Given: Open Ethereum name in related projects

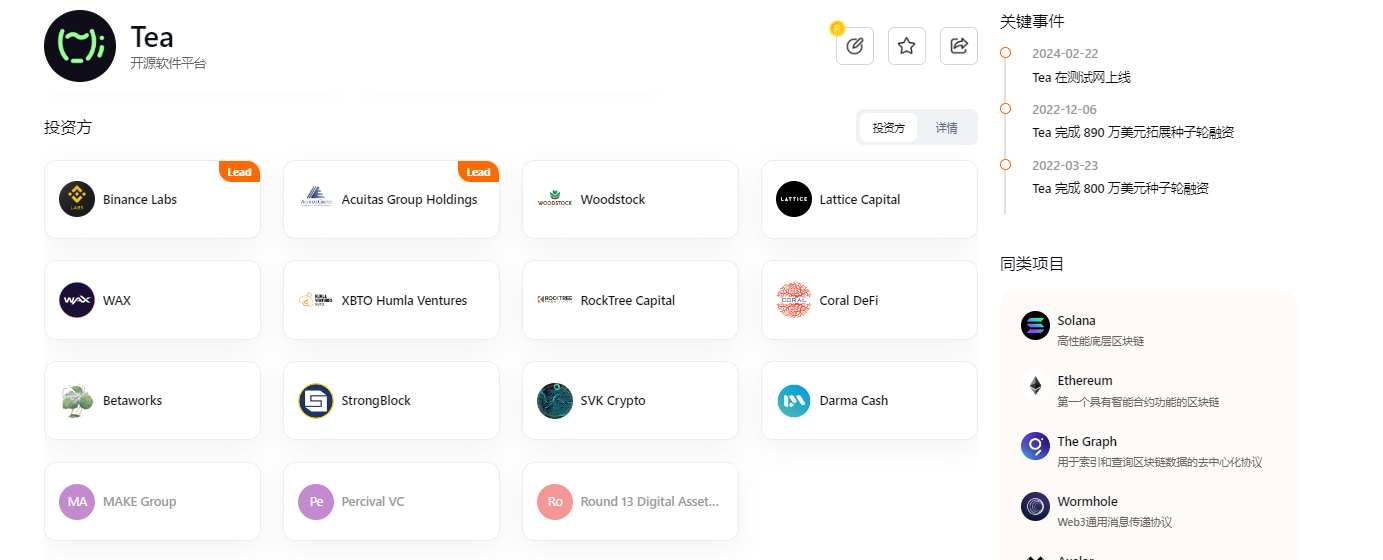Looking at the screenshot, I should pos(1085,380).
